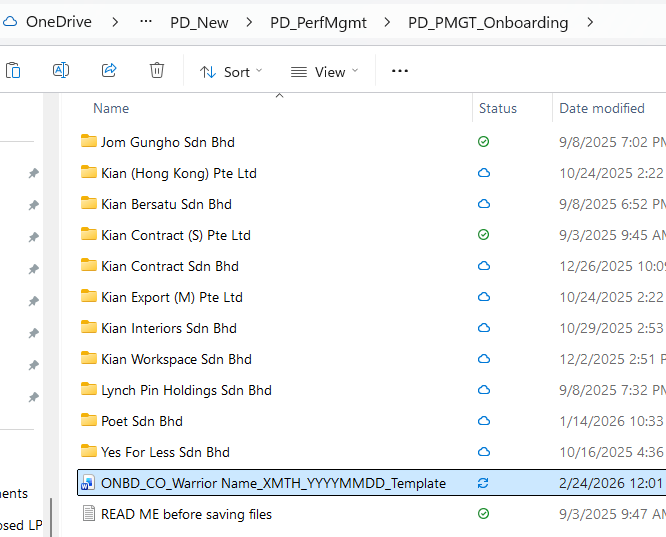Click folder icon of Jom Gungho Sdn Bhd

(89, 142)
